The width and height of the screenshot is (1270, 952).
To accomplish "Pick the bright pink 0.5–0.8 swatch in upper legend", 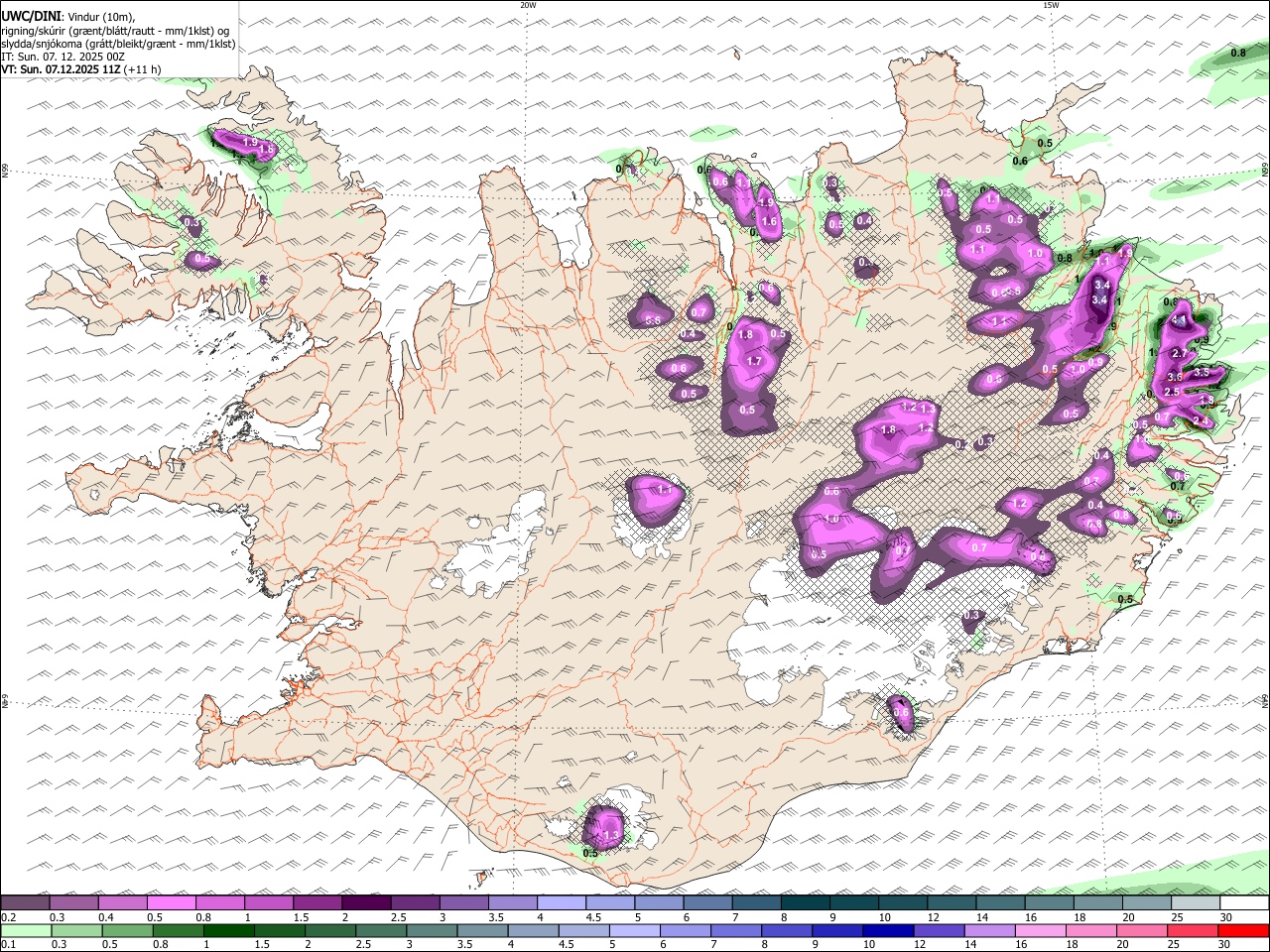I will point(171,903).
